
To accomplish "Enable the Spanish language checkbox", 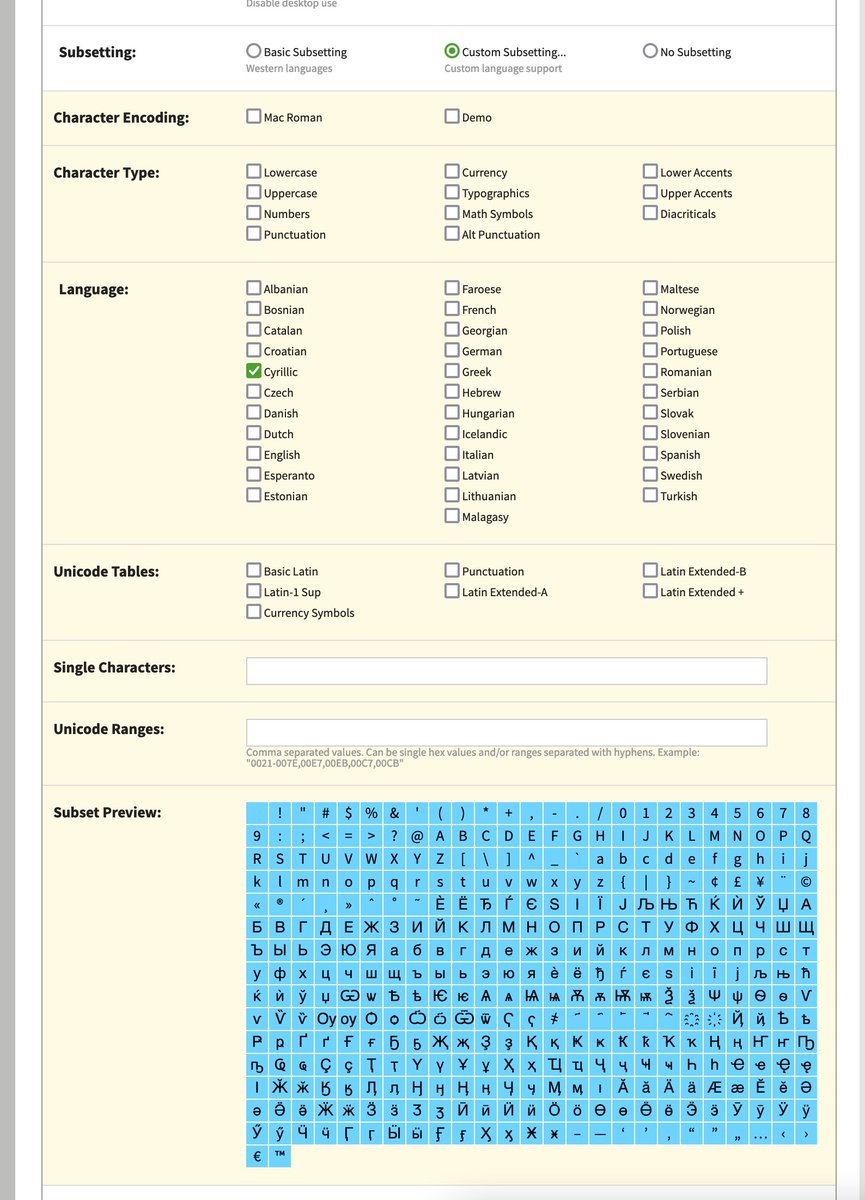I will tap(651, 454).
